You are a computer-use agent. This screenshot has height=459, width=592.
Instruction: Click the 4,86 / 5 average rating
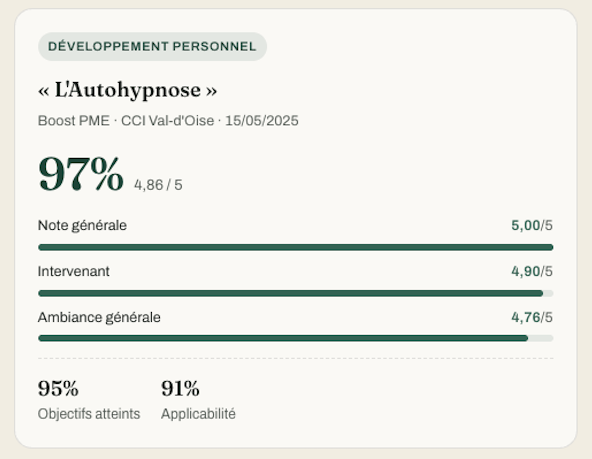click(x=158, y=185)
